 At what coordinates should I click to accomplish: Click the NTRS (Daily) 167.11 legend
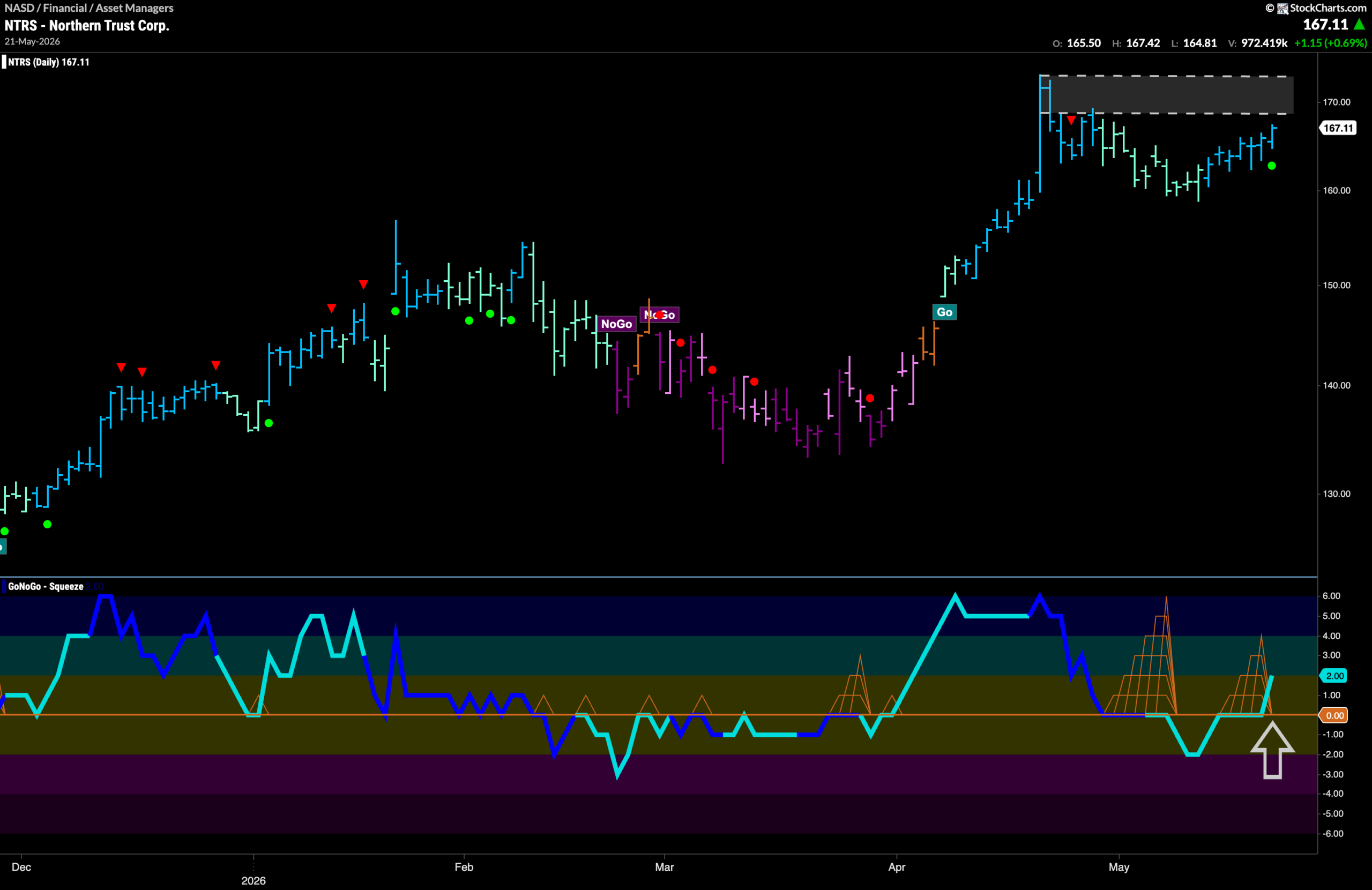pyautogui.click(x=48, y=62)
